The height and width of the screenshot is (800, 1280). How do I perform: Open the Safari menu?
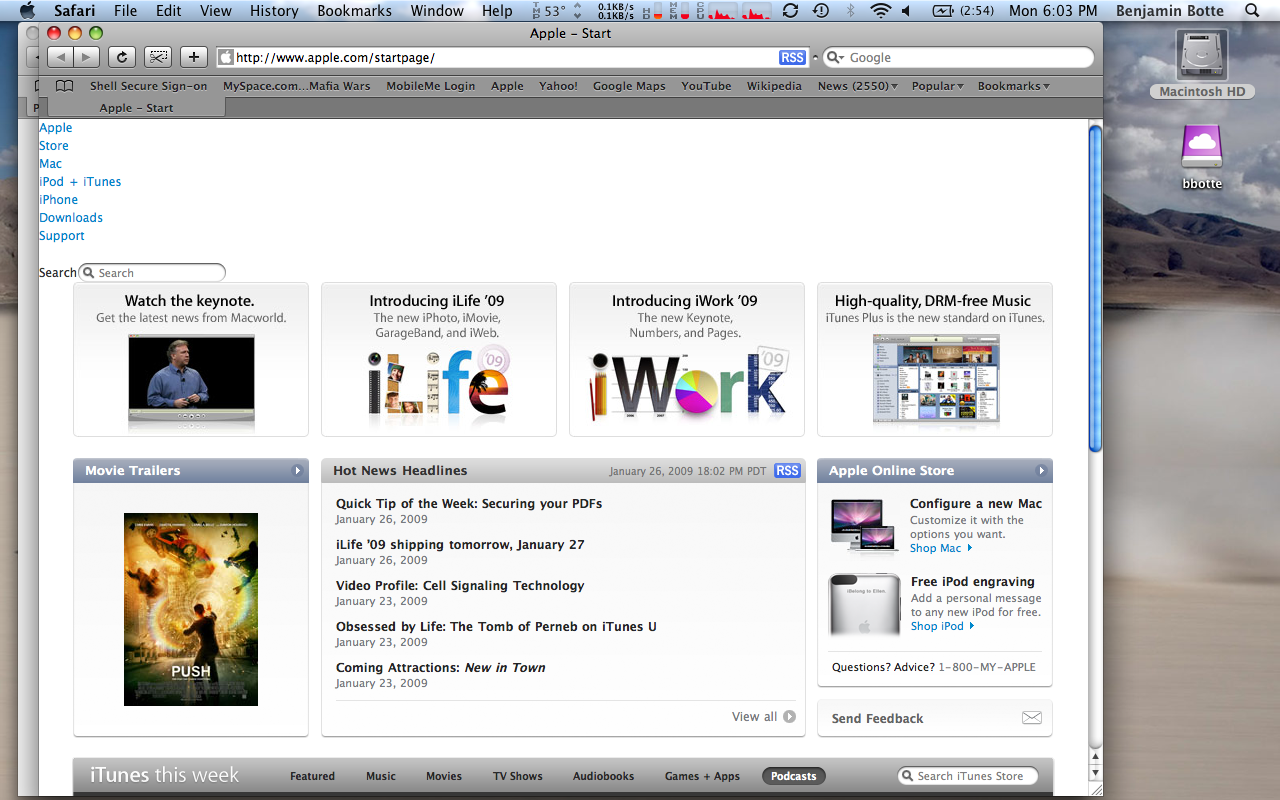[x=74, y=11]
